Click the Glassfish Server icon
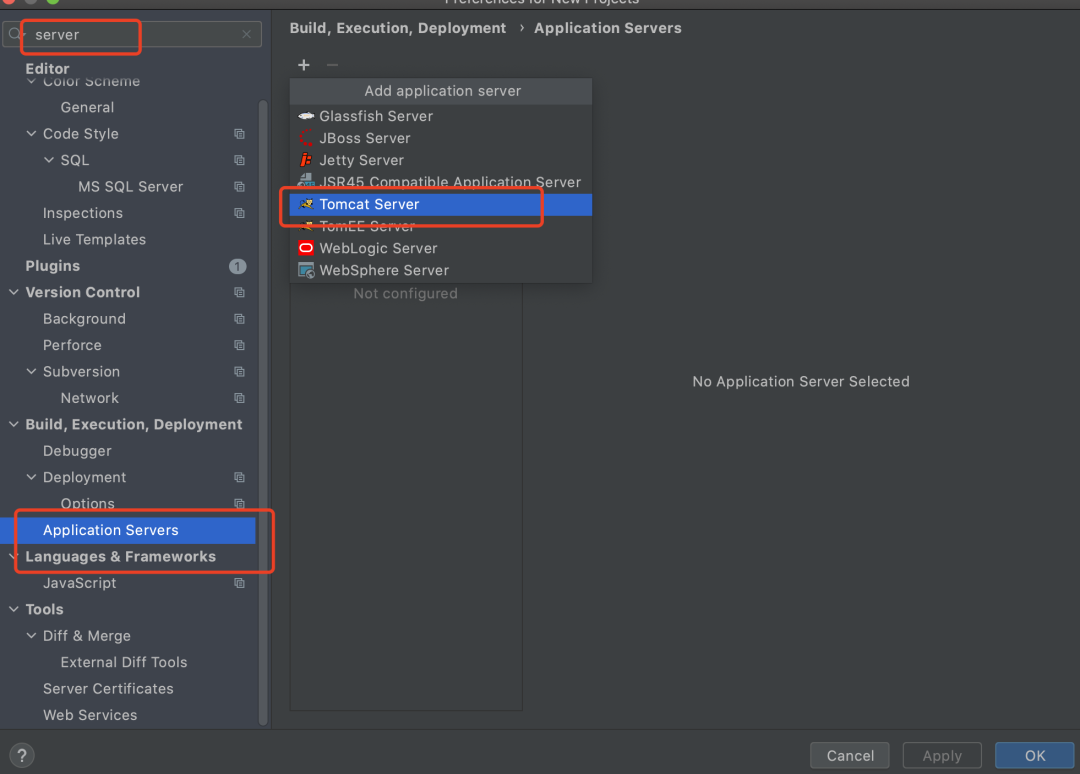The width and height of the screenshot is (1080, 774). [306, 116]
